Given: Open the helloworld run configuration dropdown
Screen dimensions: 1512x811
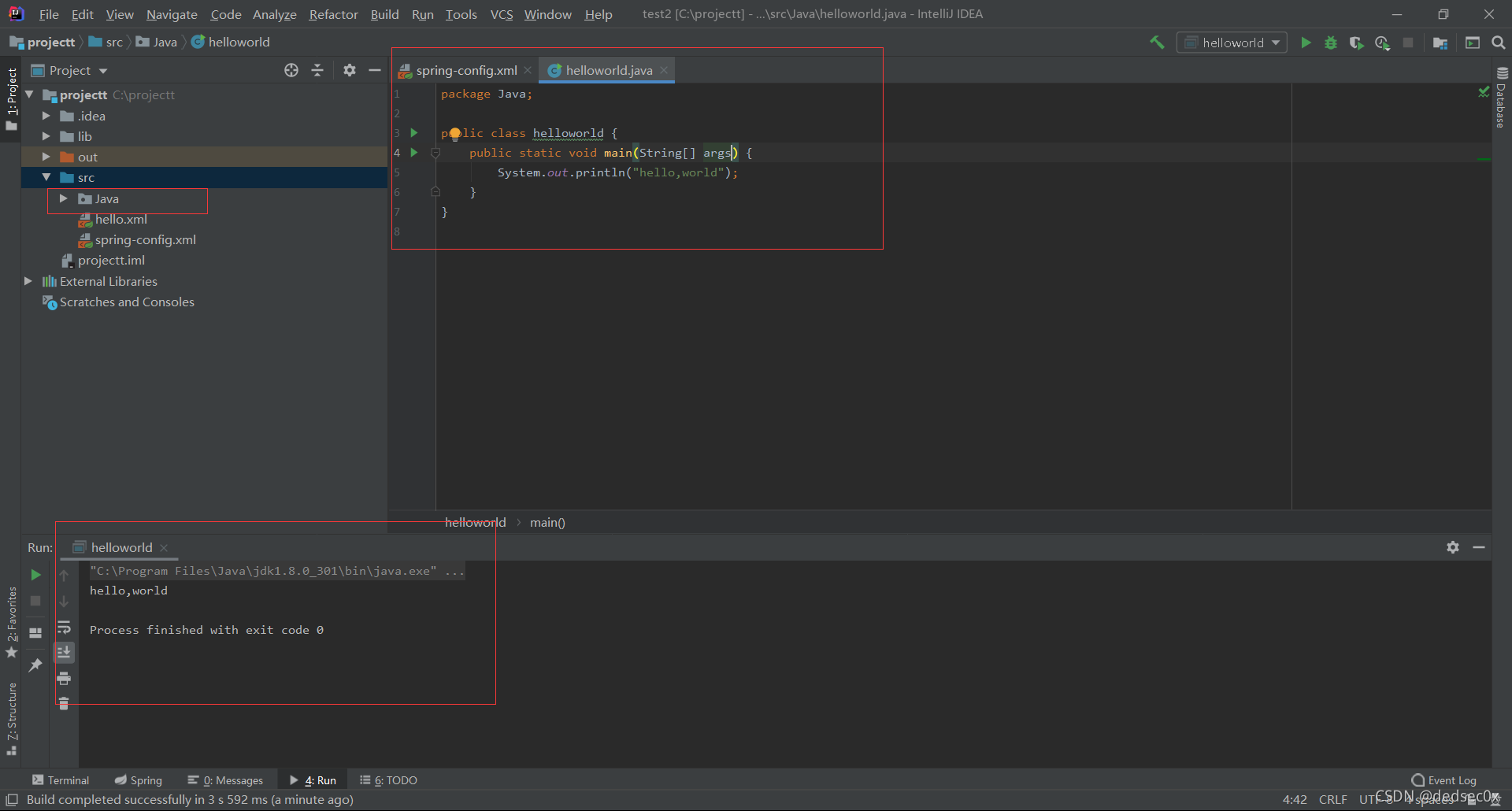Looking at the screenshot, I should (x=1232, y=43).
